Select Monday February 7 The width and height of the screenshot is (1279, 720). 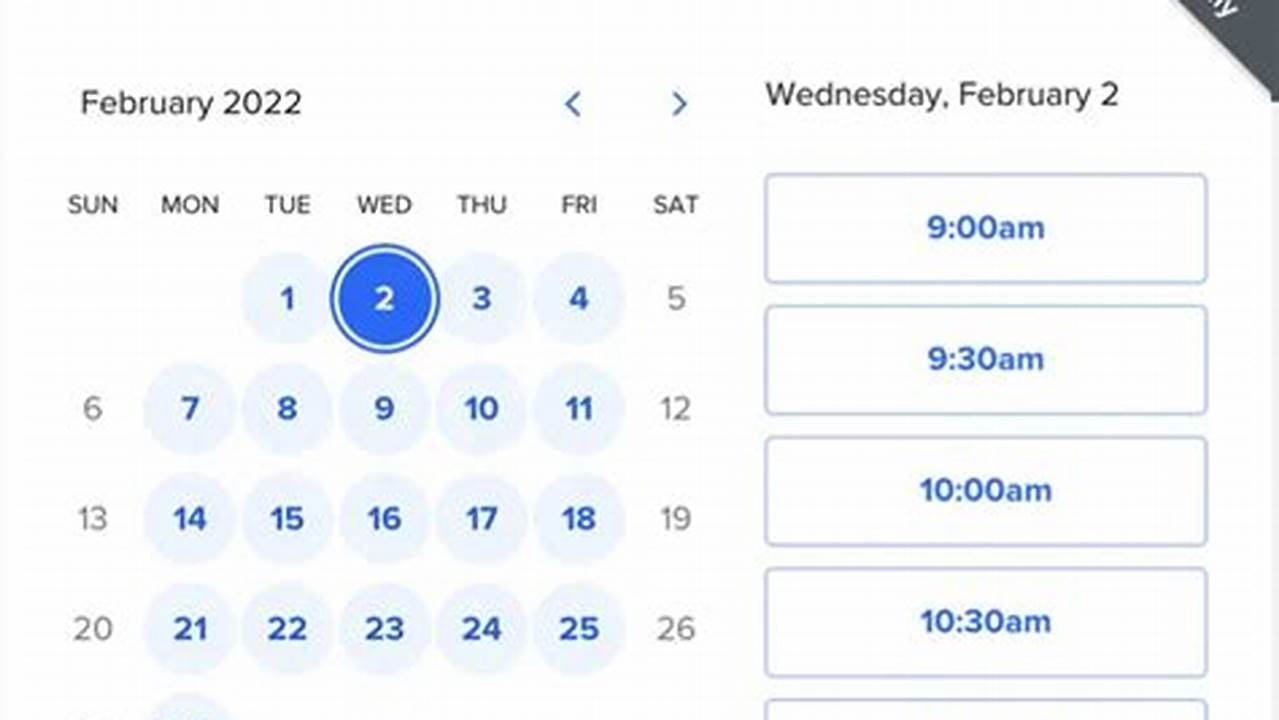point(190,408)
